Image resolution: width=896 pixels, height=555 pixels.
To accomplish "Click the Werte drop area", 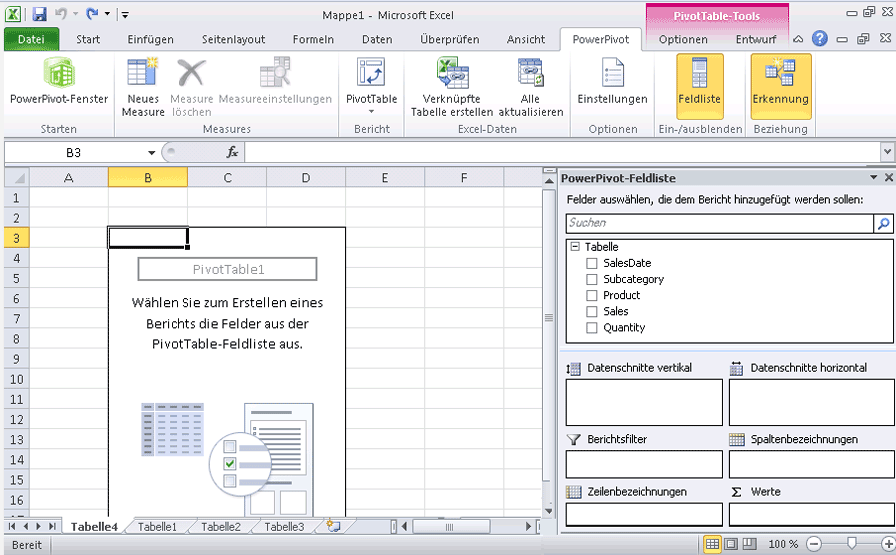I will 811,515.
